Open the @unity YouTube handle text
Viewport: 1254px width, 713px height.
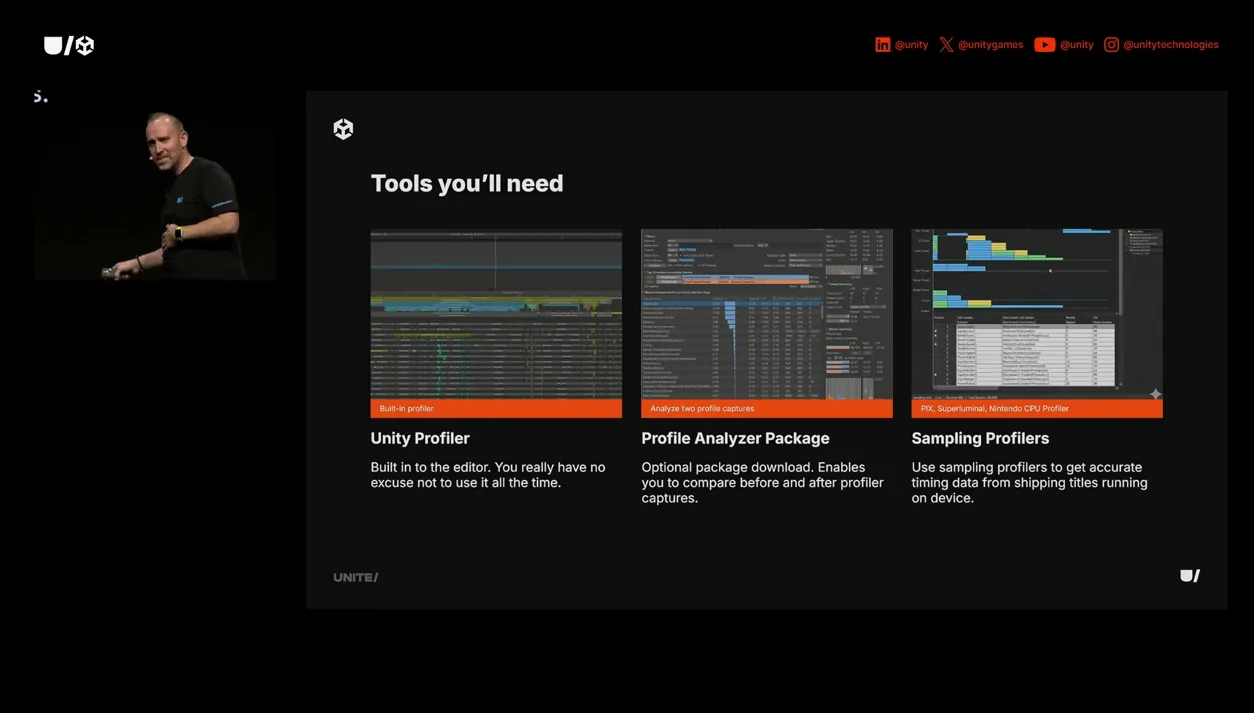point(1076,44)
